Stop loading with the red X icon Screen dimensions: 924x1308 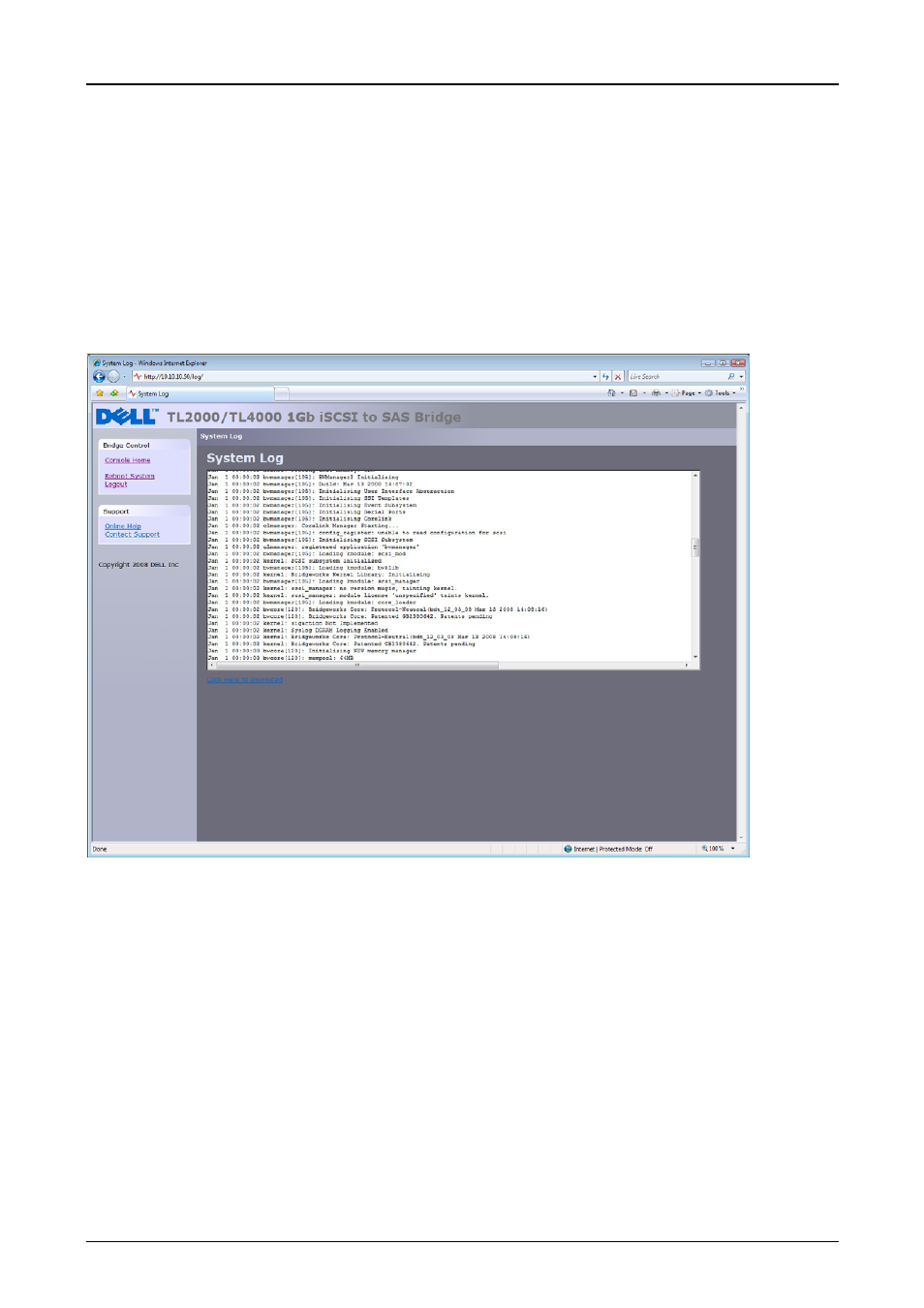pyautogui.click(x=618, y=377)
